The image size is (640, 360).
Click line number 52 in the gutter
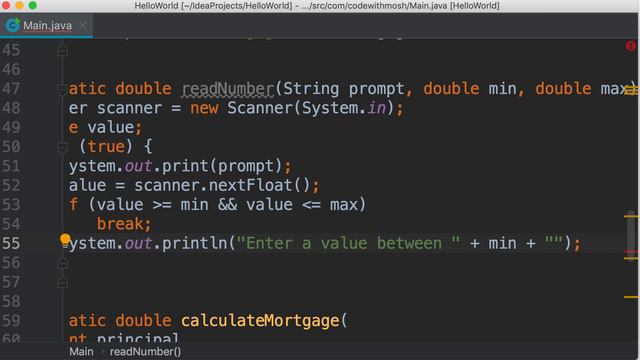click(11, 185)
